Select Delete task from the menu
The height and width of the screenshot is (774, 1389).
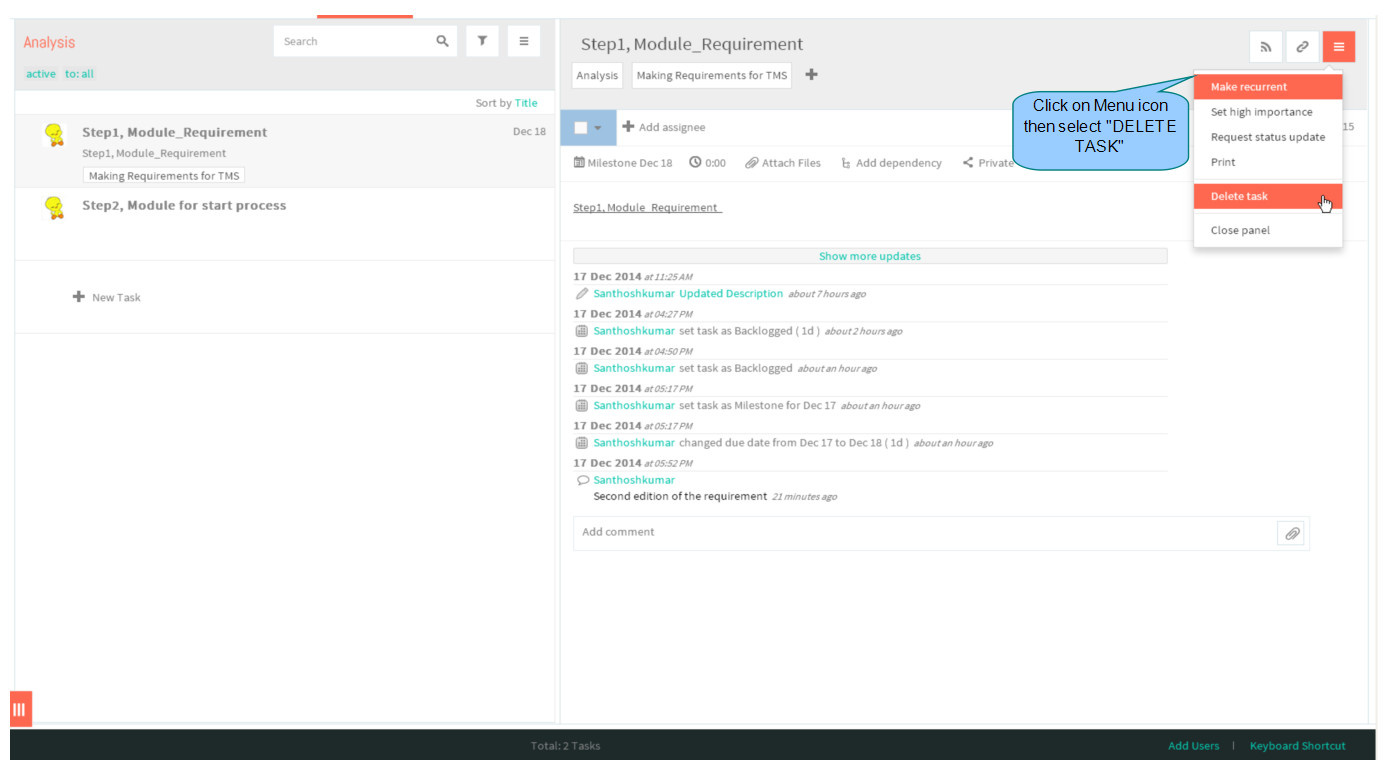1267,196
